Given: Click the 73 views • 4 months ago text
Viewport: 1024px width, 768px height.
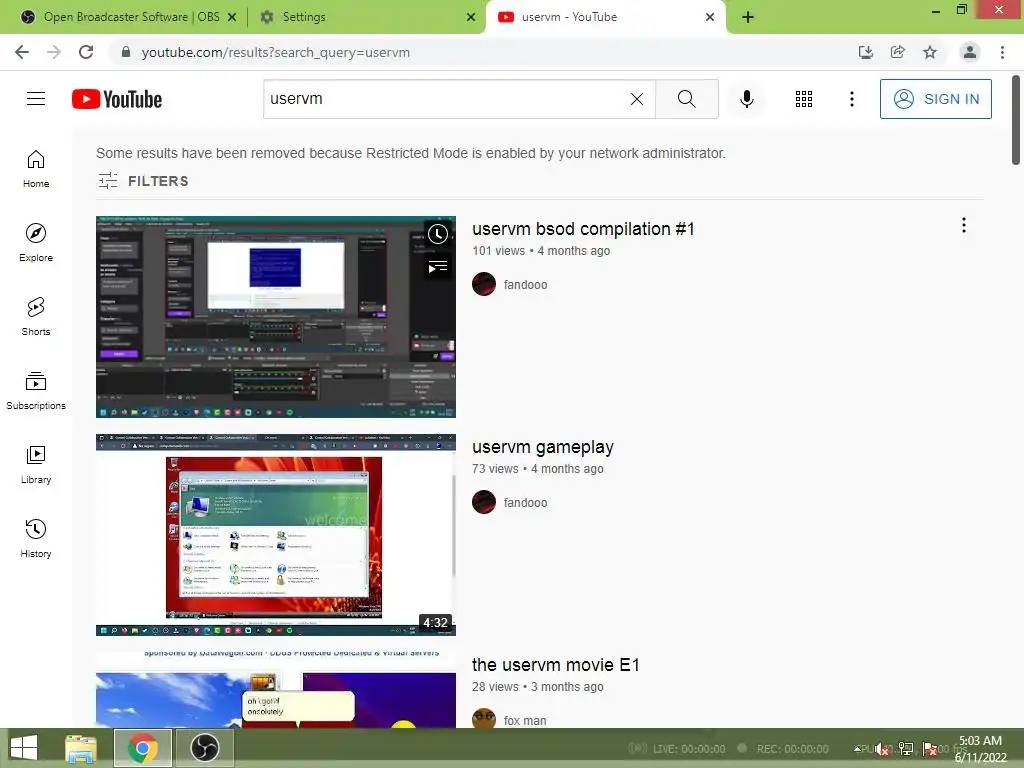Looking at the screenshot, I should point(537,469).
